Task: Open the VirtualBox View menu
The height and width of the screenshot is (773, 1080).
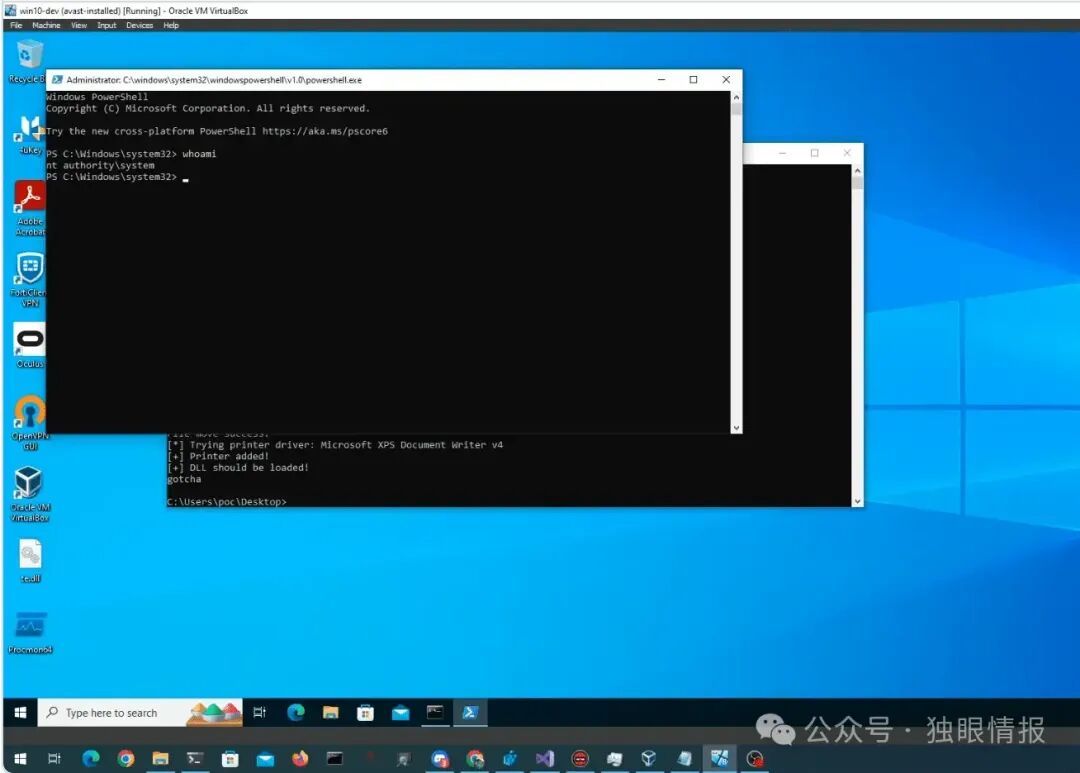Action: [x=79, y=25]
